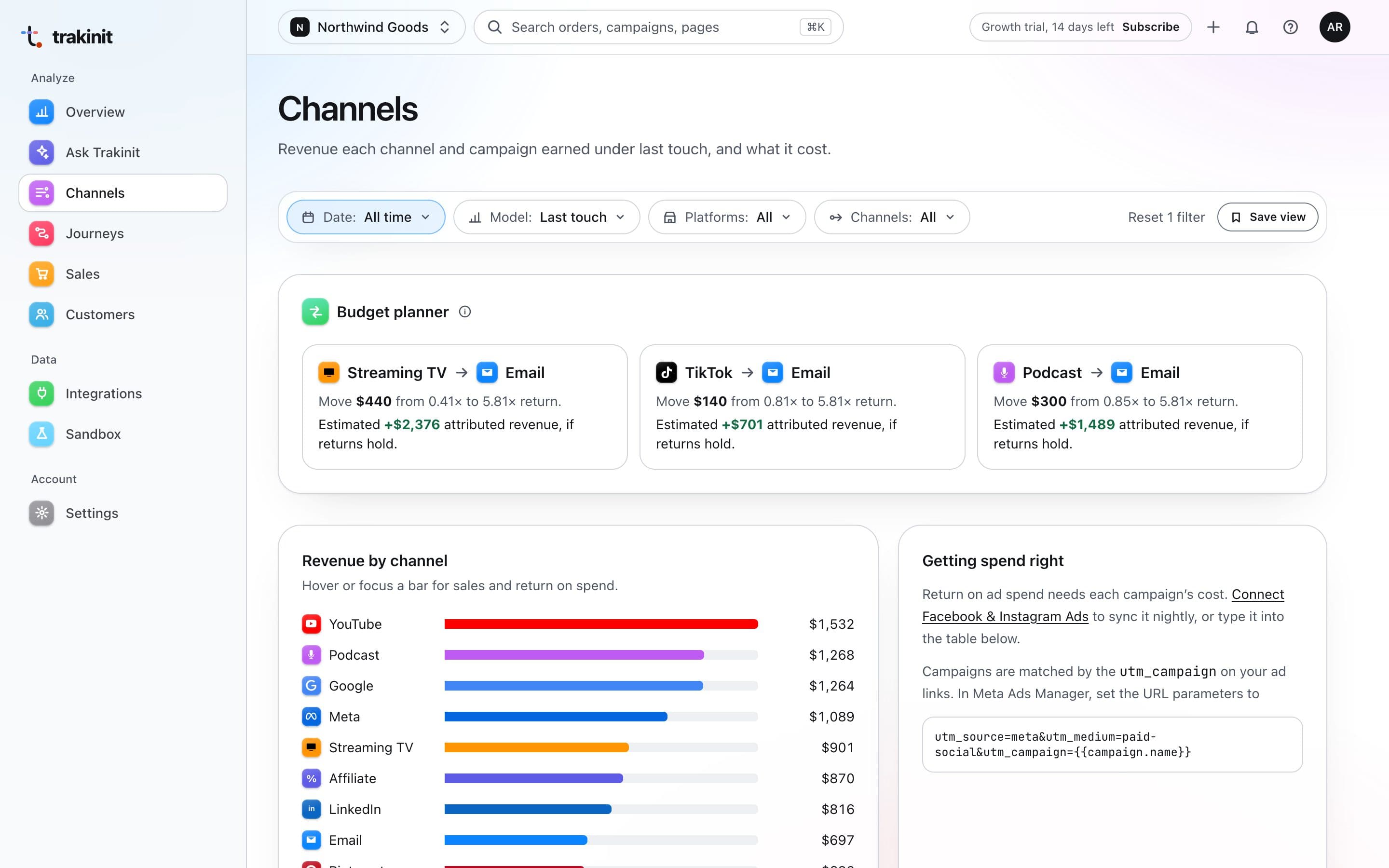Click Email icon in revenue chart
Image resolution: width=1389 pixels, height=868 pixels.
[311, 840]
